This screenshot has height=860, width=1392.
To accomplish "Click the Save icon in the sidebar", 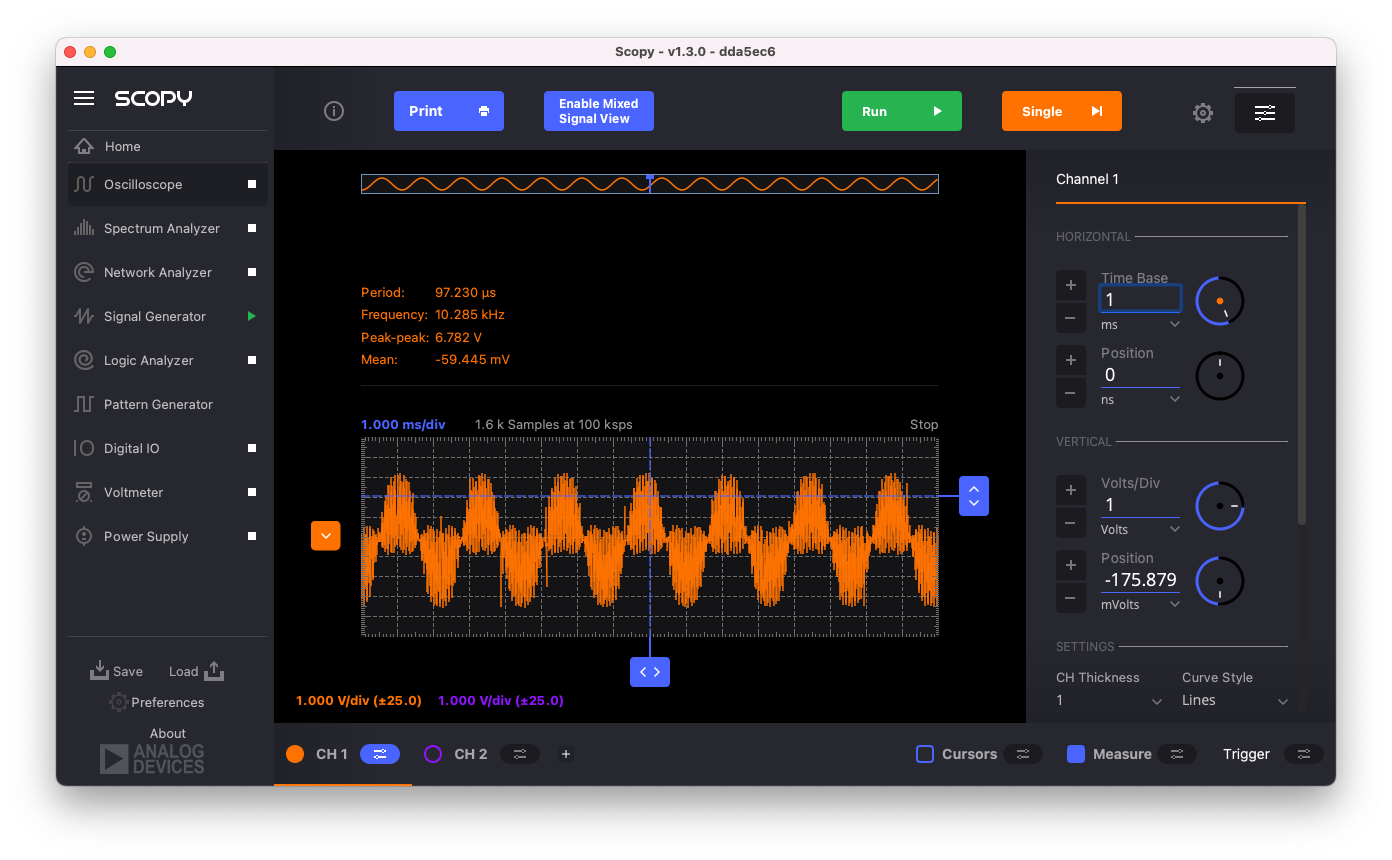I will (99, 670).
